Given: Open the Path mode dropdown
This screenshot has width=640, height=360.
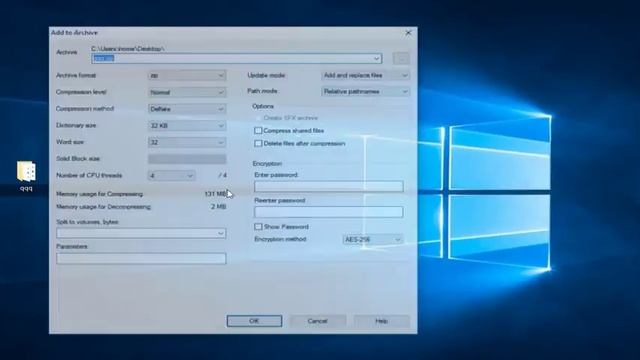Looking at the screenshot, I should tap(365, 91).
